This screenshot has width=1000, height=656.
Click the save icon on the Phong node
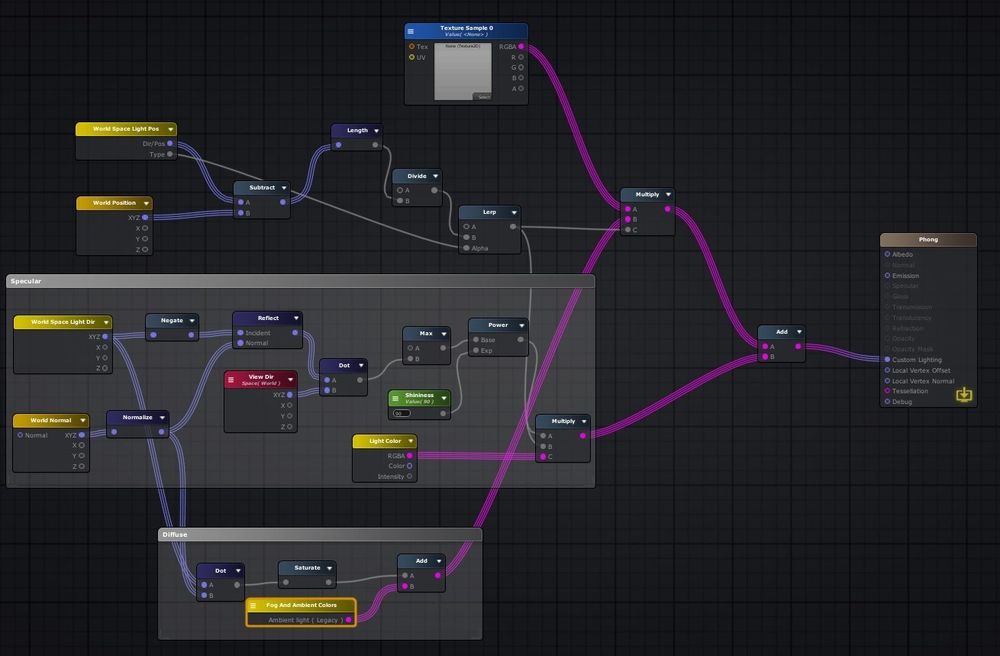click(963, 394)
